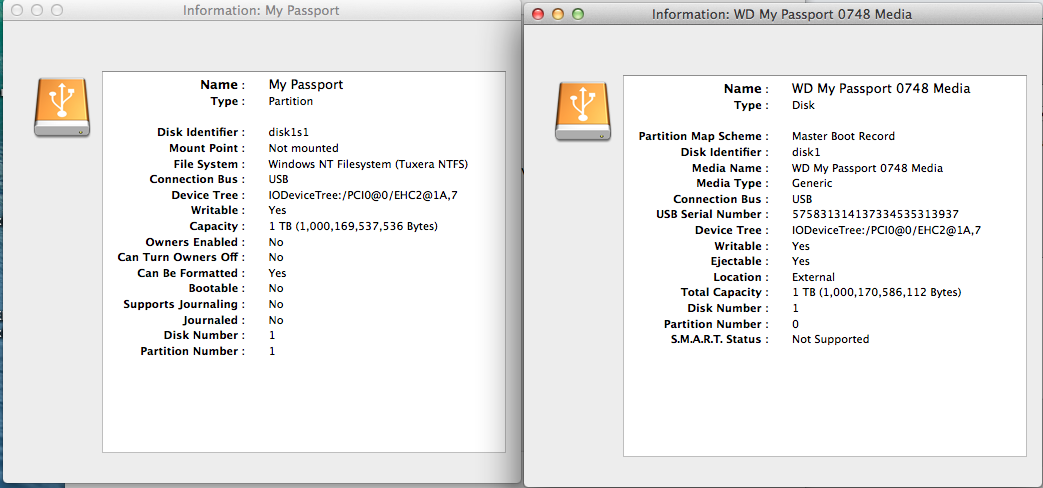The width and height of the screenshot is (1043, 488).
Task: Click the 'Partition Map Scheme' label
Action: [x=704, y=136]
